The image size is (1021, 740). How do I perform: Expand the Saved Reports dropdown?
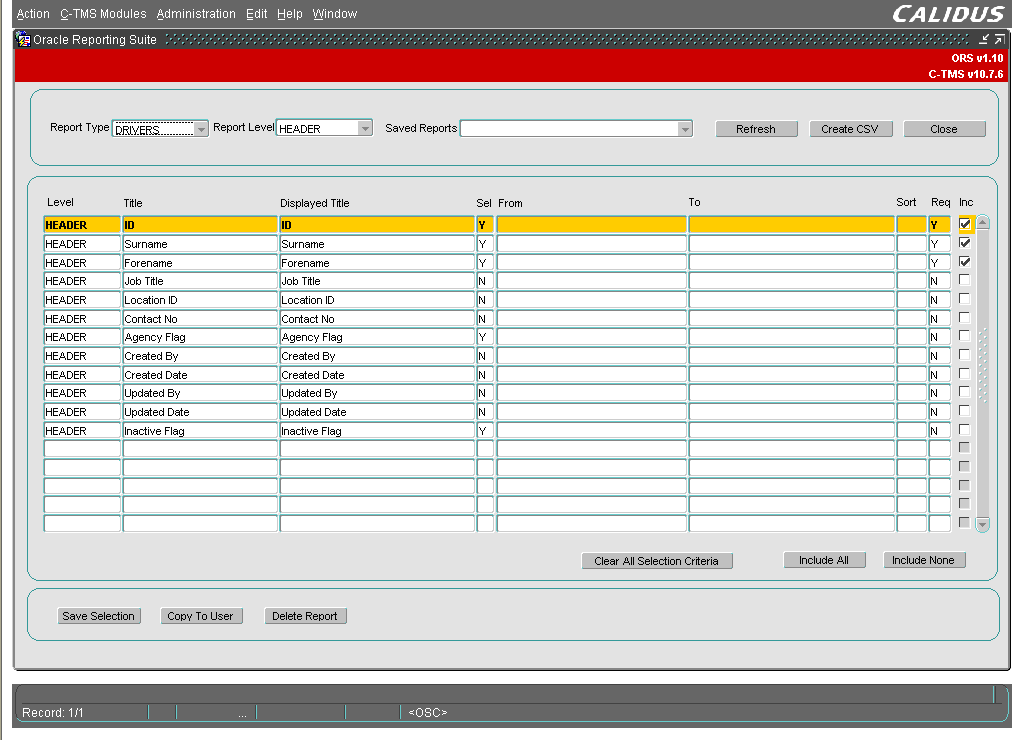click(684, 129)
